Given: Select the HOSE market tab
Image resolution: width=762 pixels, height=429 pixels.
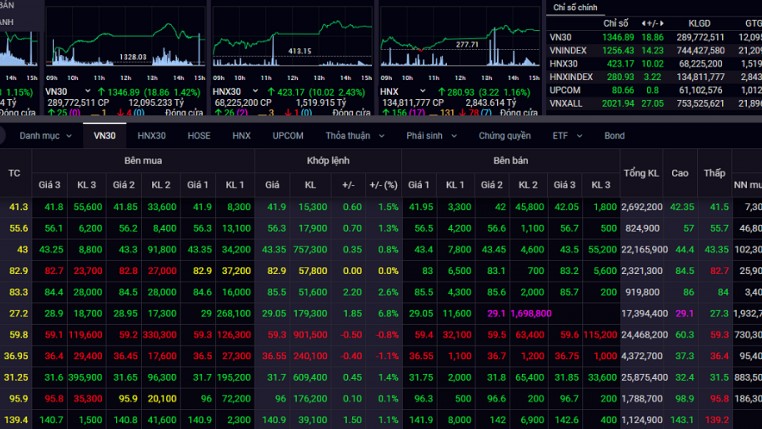Looking at the screenshot, I should point(199,136).
